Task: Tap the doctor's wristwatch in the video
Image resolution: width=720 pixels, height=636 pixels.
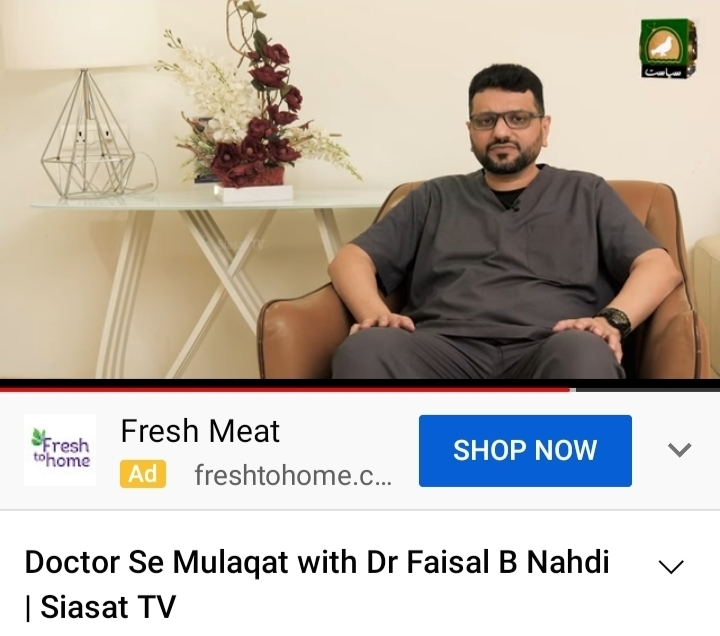Action: pyautogui.click(x=614, y=321)
